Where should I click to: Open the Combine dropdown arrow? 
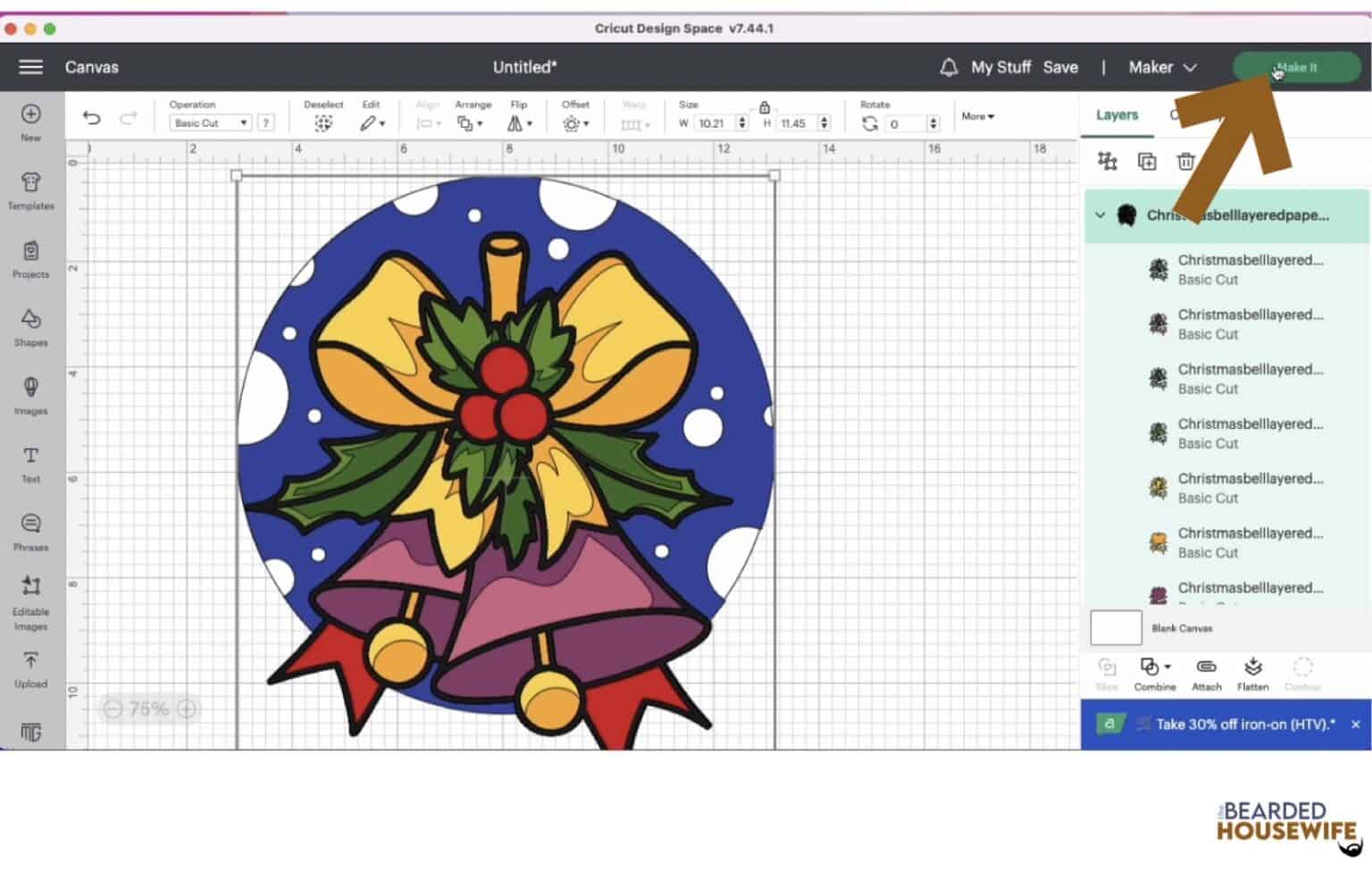pyautogui.click(x=1167, y=667)
